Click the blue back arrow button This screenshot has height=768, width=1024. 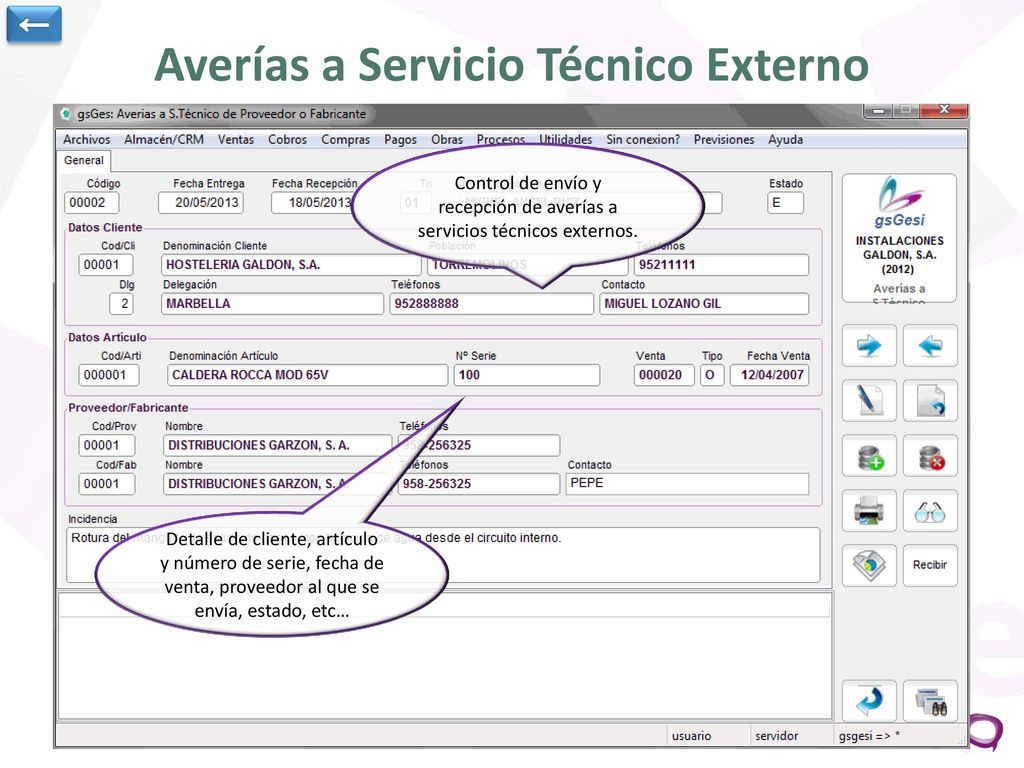(x=34, y=25)
